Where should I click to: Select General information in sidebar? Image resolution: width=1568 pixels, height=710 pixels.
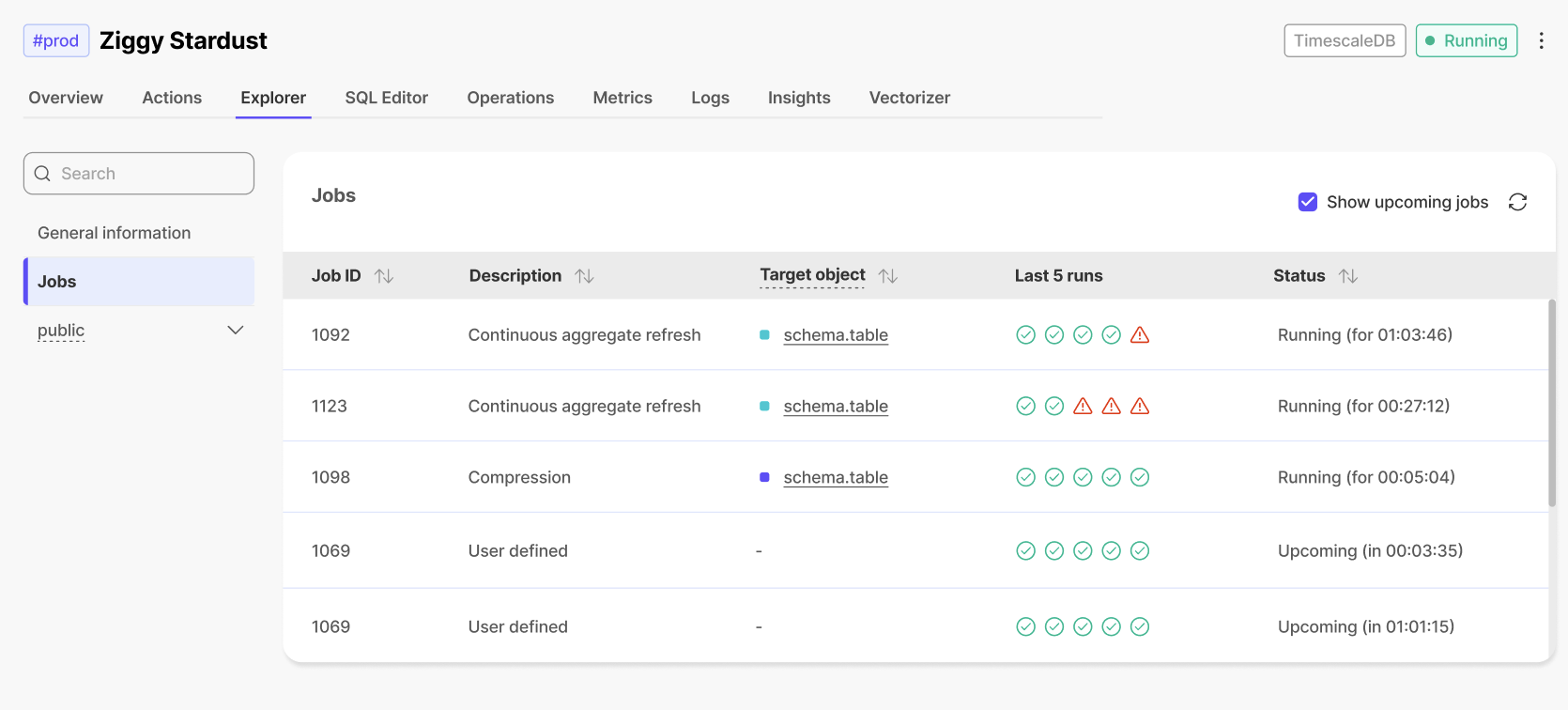click(114, 233)
